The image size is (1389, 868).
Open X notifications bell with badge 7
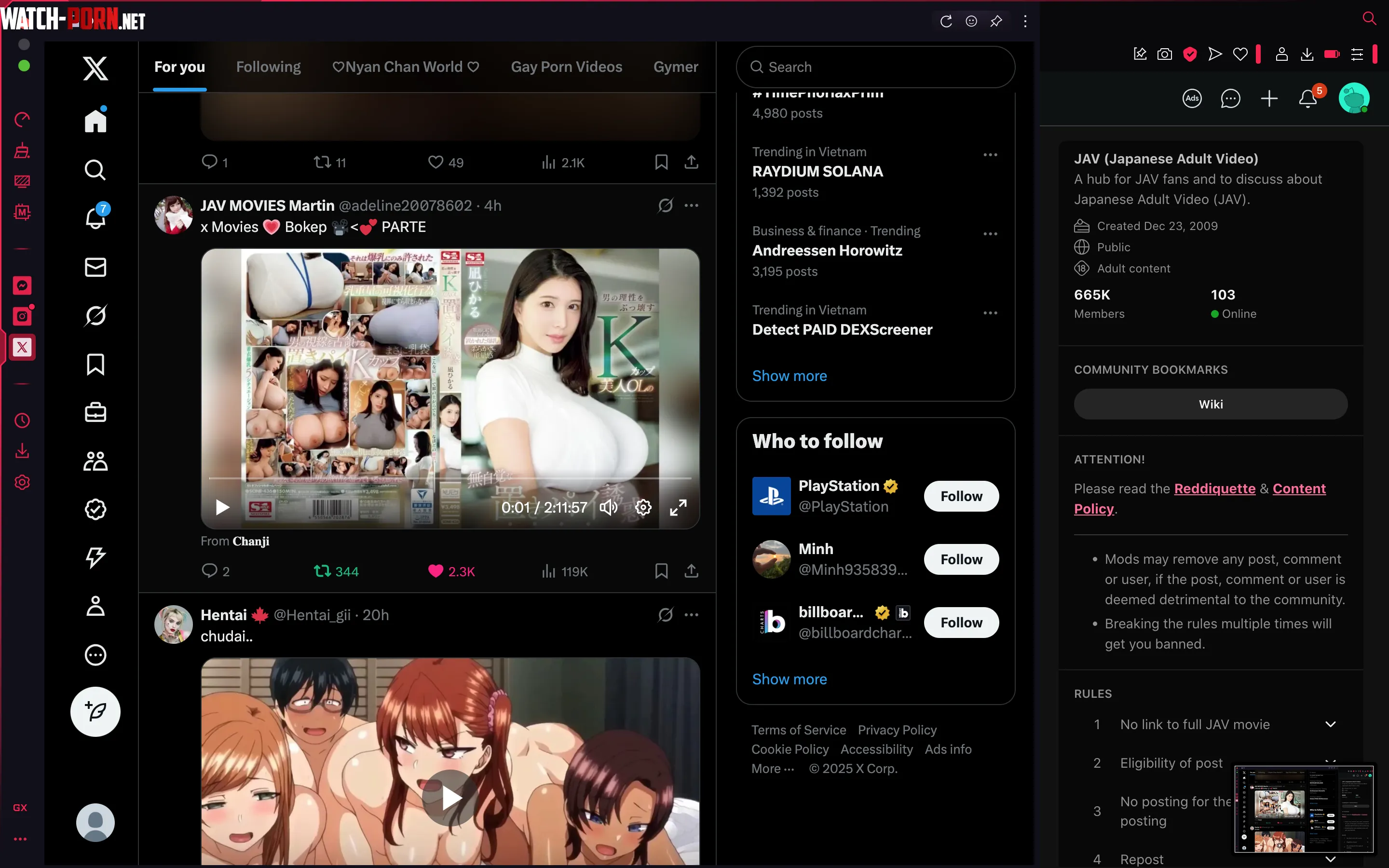click(x=95, y=217)
